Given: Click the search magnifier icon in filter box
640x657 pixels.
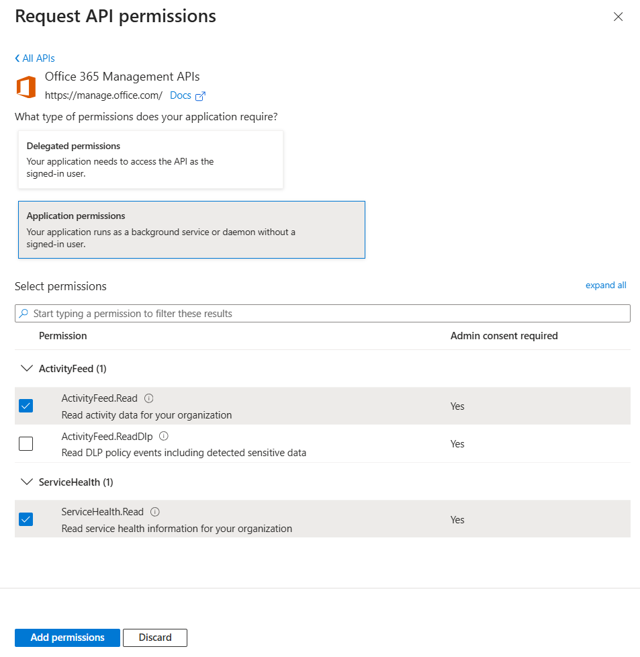Looking at the screenshot, I should coord(25,313).
